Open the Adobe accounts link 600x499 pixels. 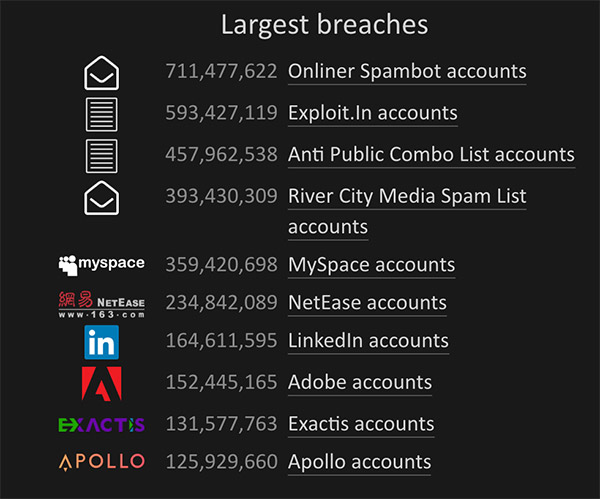[x=360, y=383]
